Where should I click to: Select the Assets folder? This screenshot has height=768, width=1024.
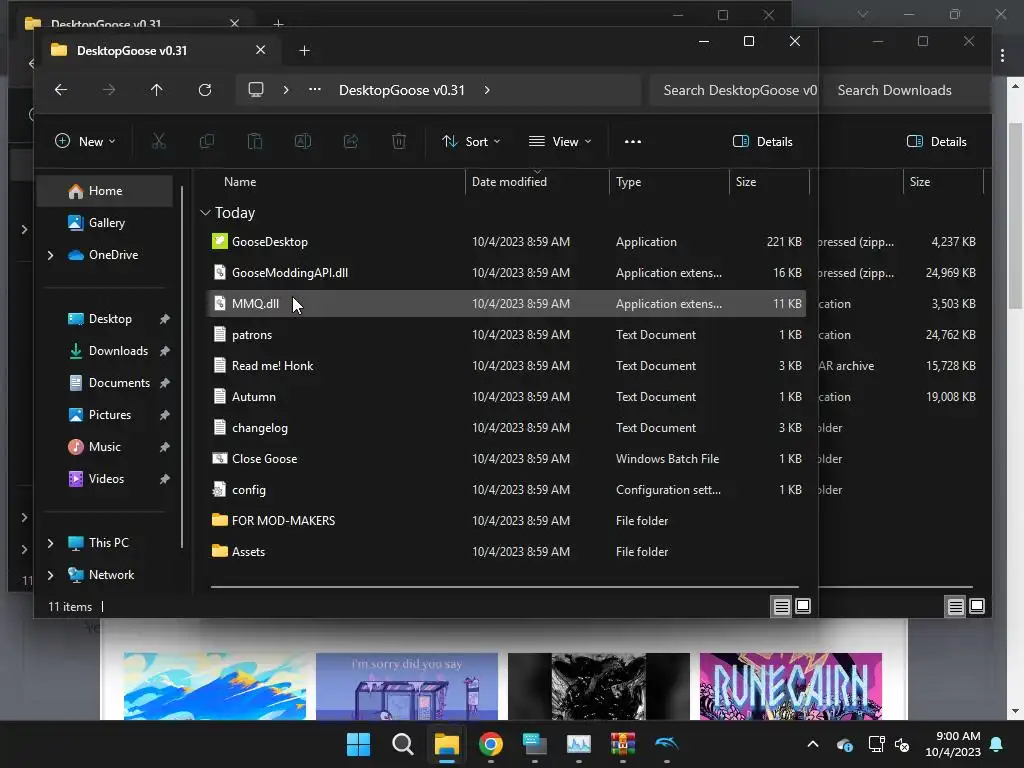(506, 552)
